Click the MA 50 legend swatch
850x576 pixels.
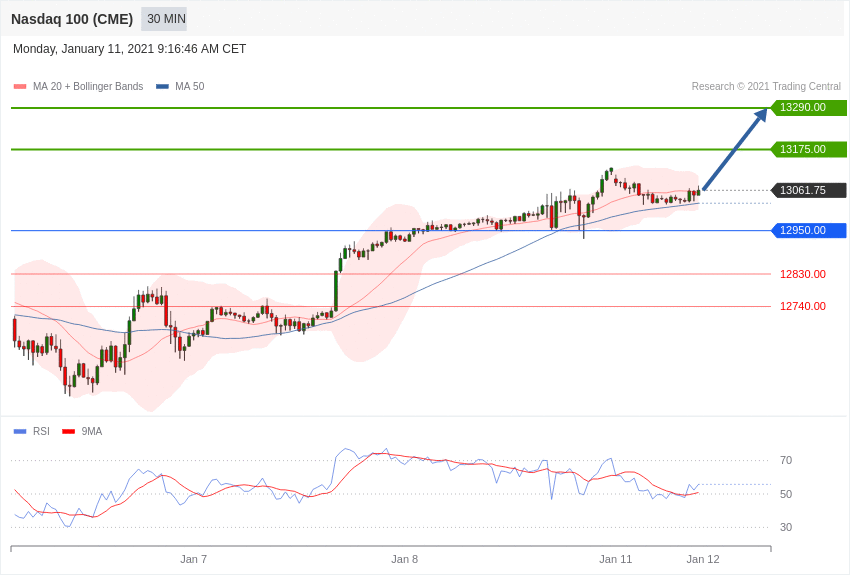tap(162, 87)
